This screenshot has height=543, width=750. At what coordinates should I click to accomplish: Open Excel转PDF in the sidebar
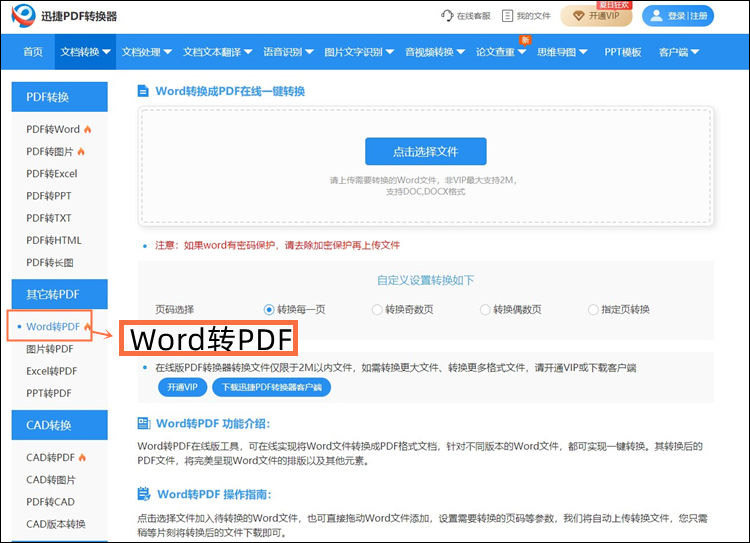tap(52, 371)
